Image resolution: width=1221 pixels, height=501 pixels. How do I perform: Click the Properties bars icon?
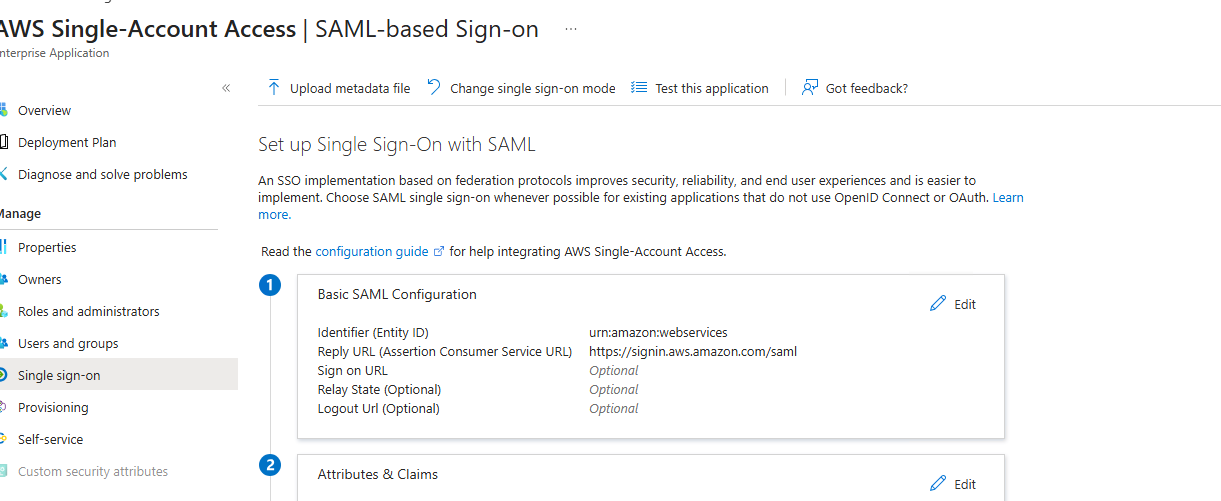point(3,247)
